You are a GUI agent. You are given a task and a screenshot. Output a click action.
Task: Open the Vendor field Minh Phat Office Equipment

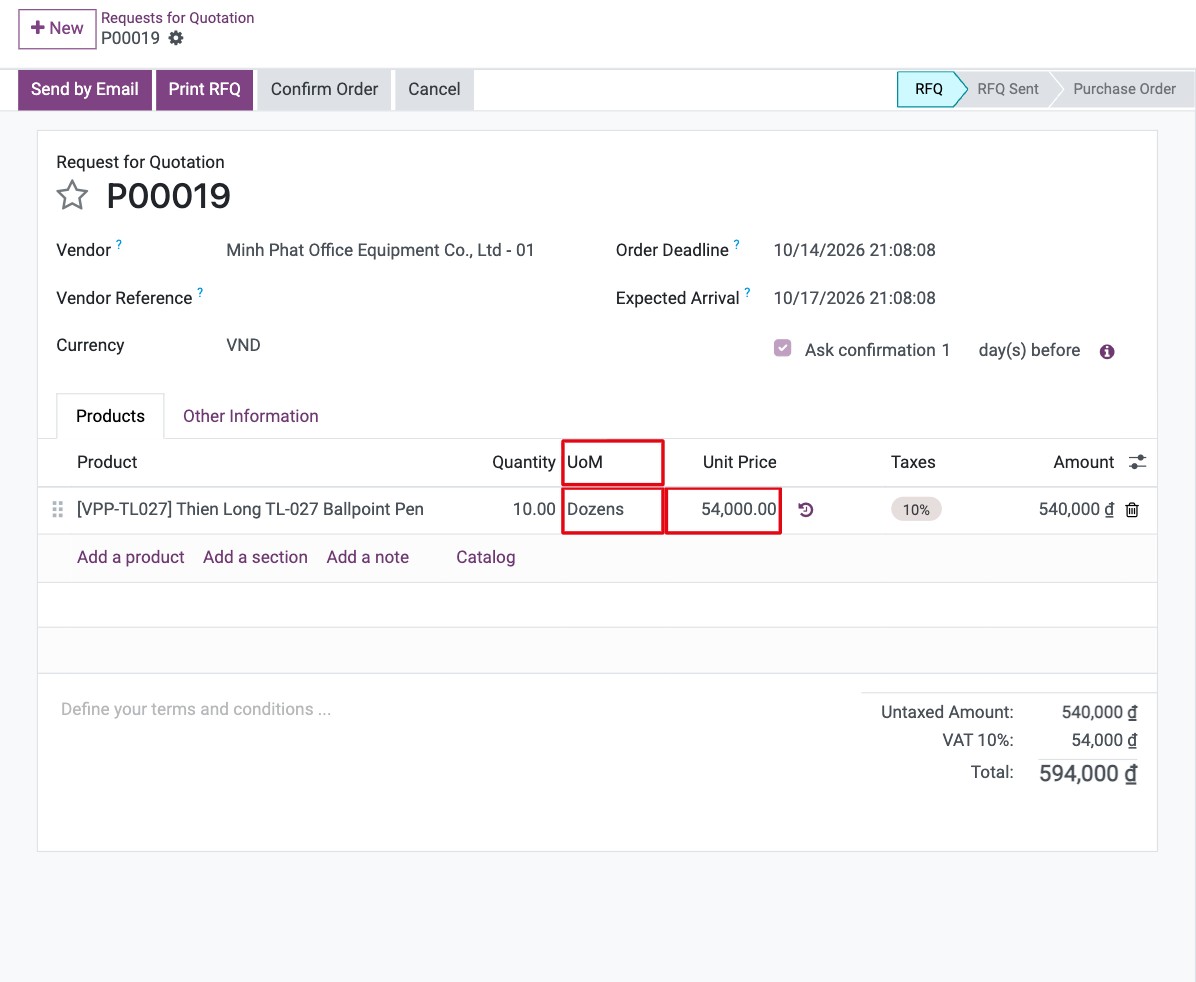point(380,250)
